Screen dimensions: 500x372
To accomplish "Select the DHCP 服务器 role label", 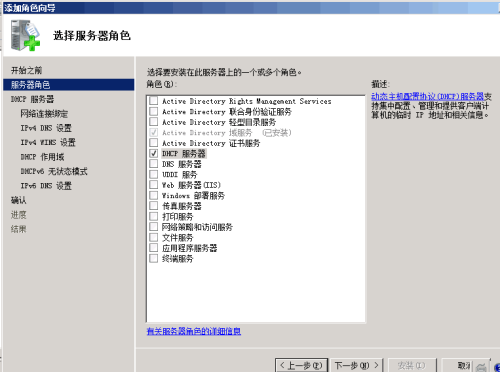I will click(x=184, y=153).
